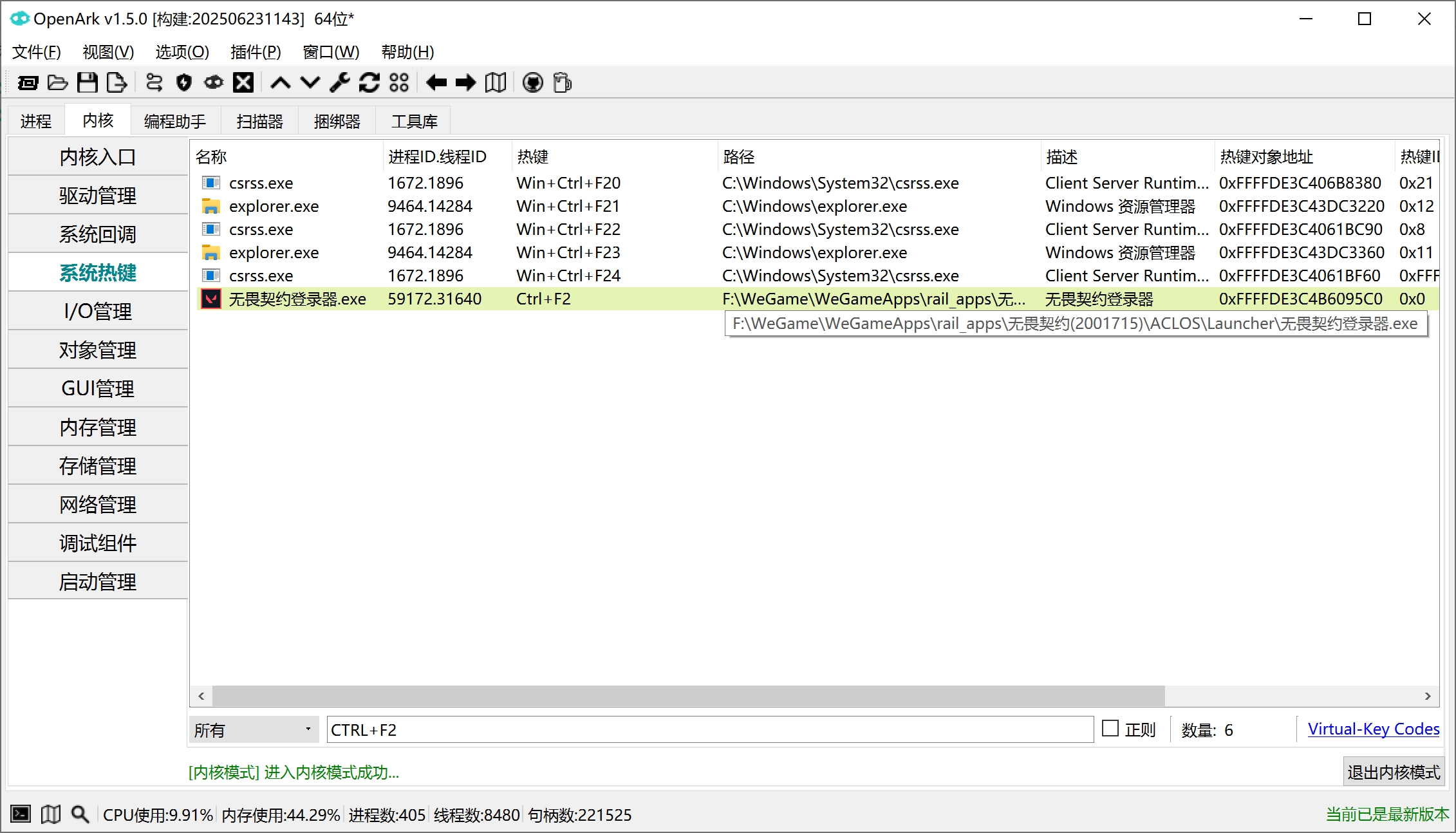Click the mask eyes toolbar icon

[214, 82]
